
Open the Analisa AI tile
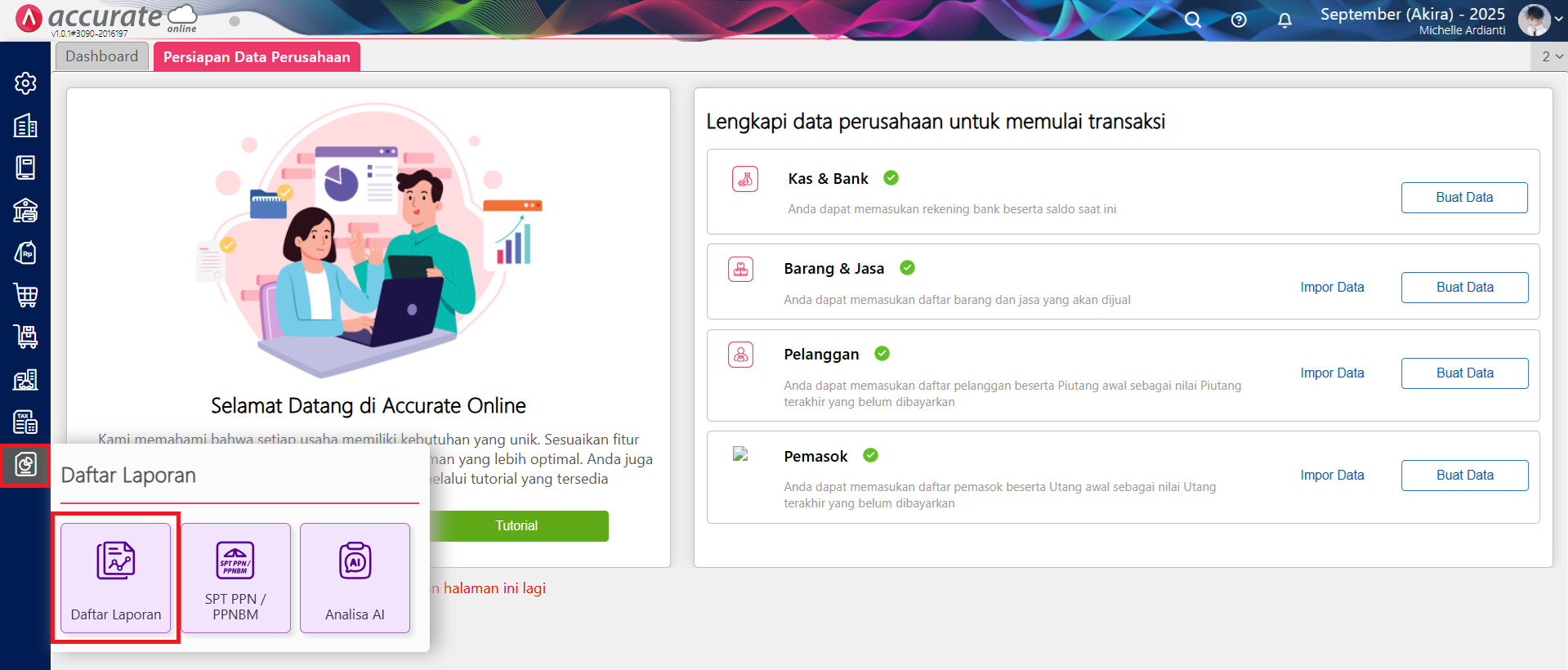pyautogui.click(x=355, y=578)
